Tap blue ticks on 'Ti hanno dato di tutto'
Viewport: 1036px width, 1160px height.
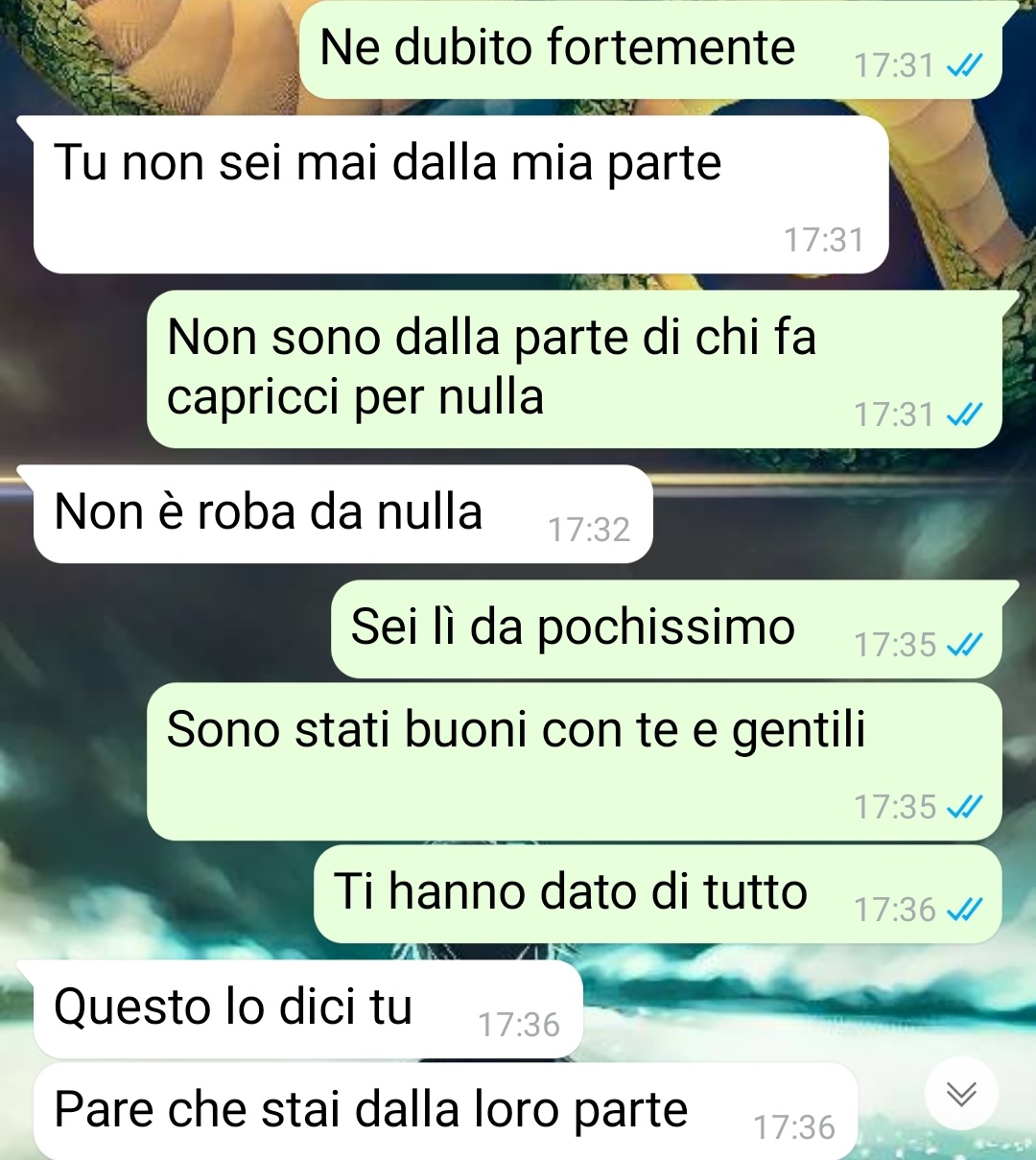pos(964,909)
